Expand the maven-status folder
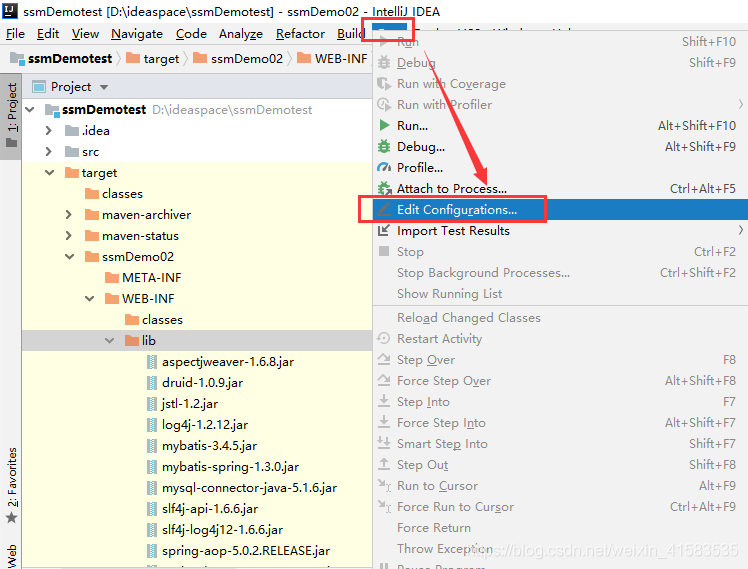748x569 pixels. click(x=68, y=236)
